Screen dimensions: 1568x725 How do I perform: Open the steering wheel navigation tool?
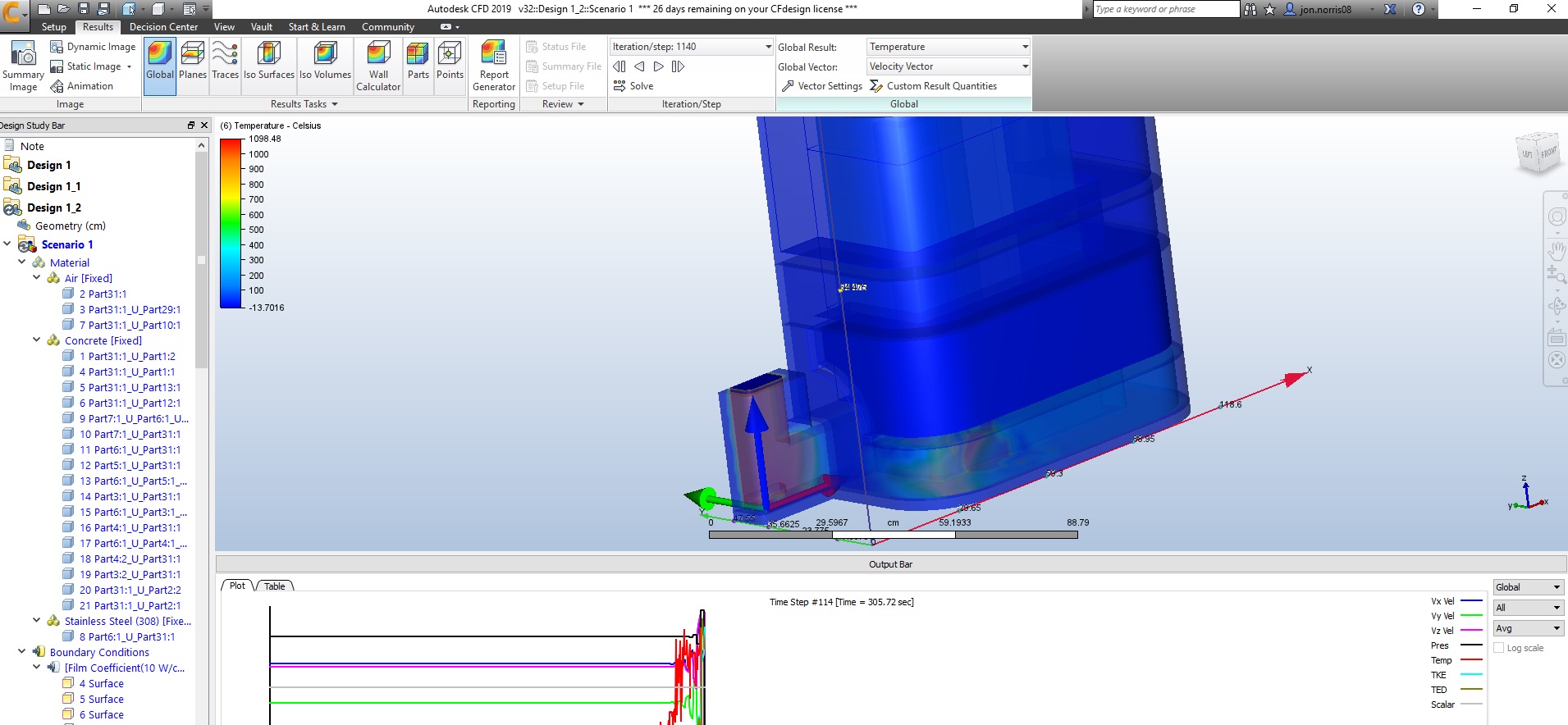click(1557, 217)
